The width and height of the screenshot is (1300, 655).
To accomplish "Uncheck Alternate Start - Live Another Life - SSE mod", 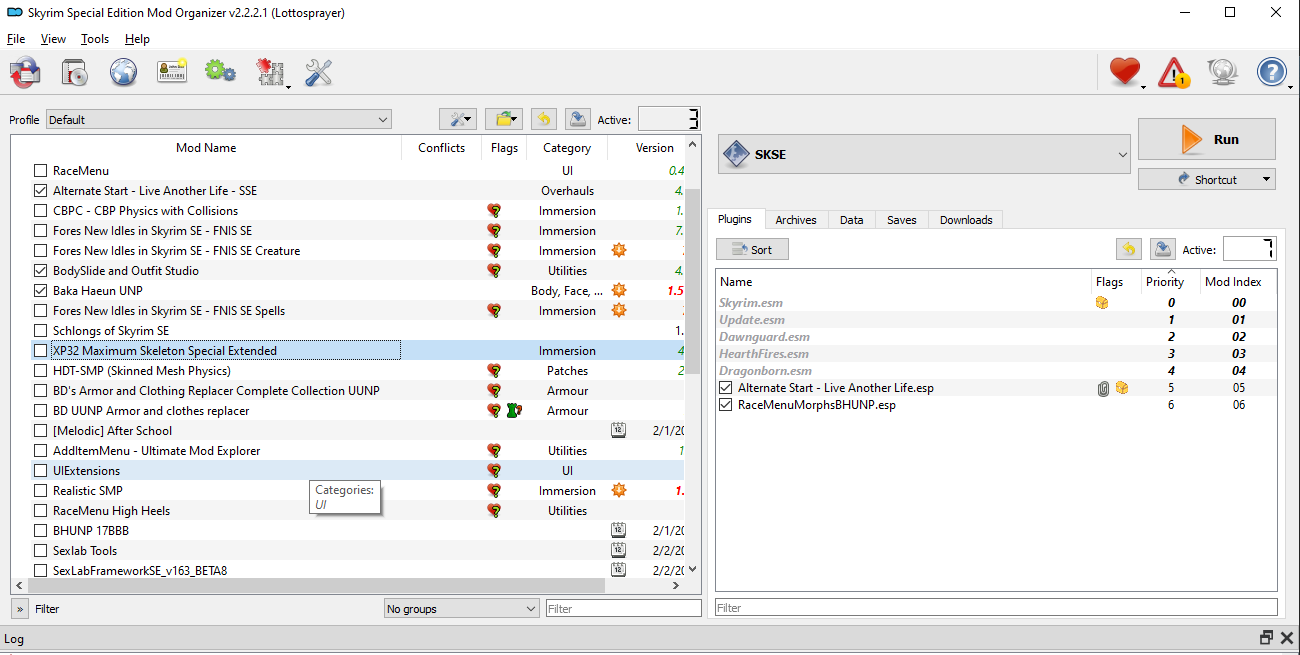I will [40, 191].
